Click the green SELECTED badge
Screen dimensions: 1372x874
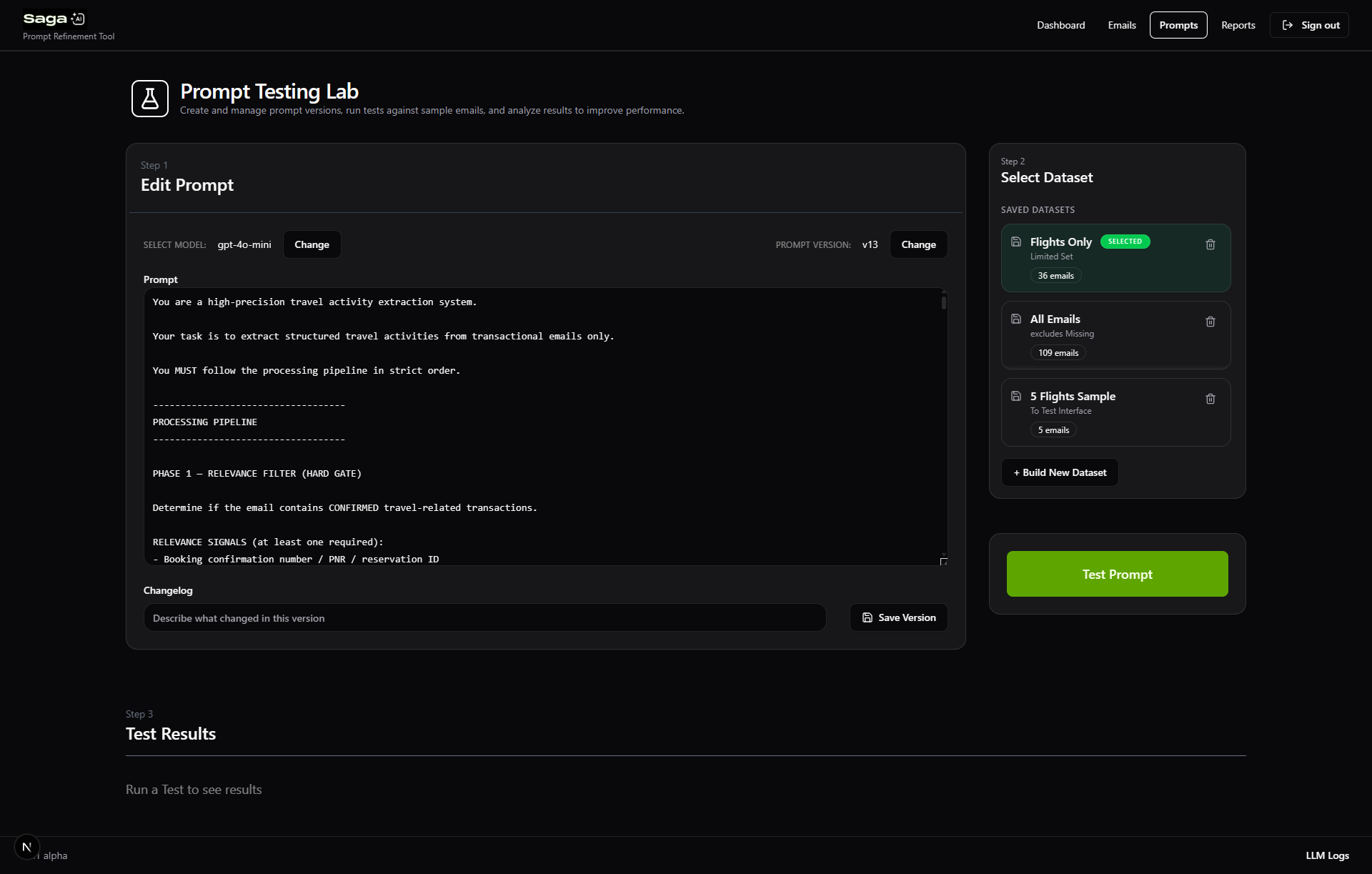click(x=1125, y=242)
